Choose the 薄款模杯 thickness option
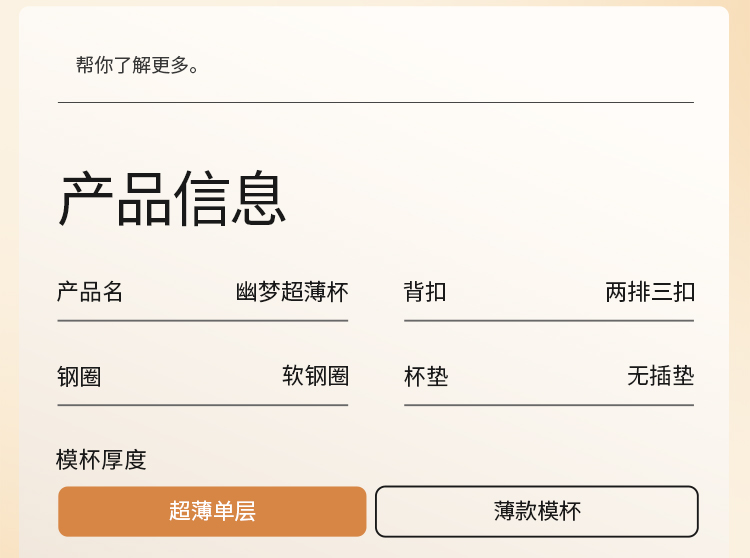The width and height of the screenshot is (750, 558). click(x=536, y=511)
